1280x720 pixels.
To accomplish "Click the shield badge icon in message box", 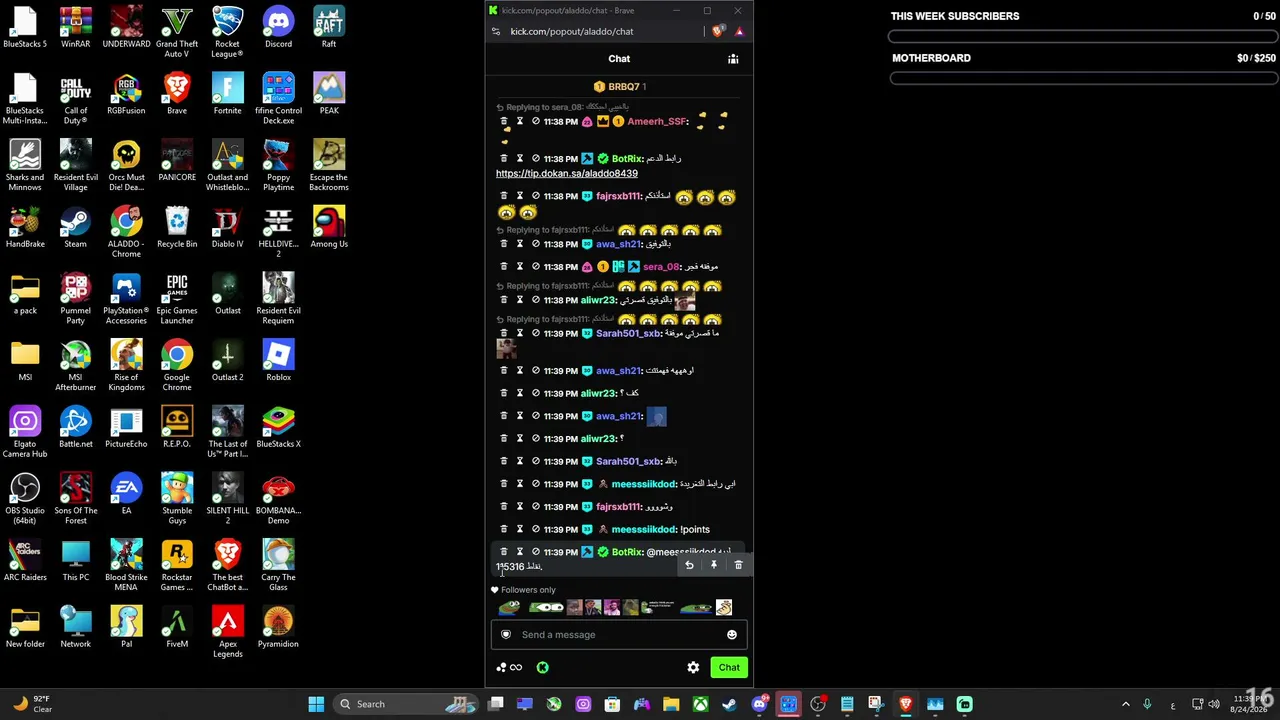I will pos(506,635).
